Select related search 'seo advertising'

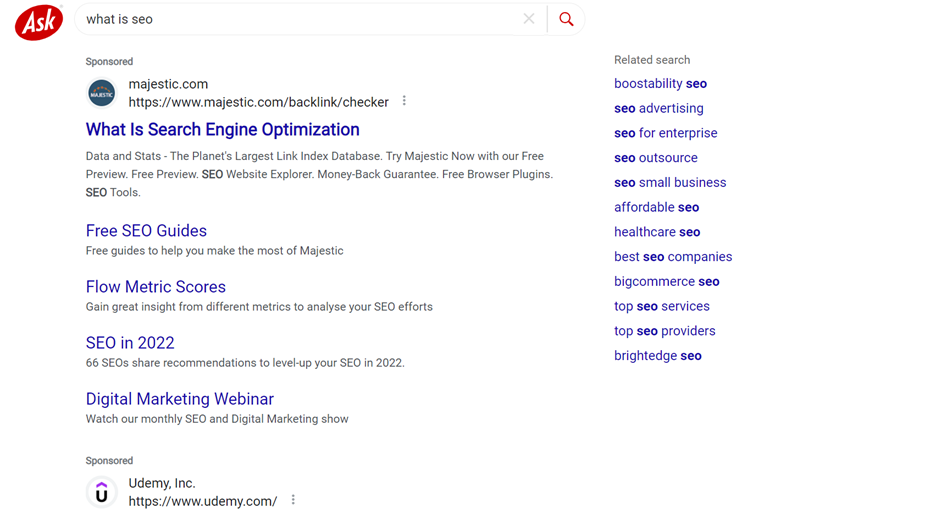tap(658, 109)
